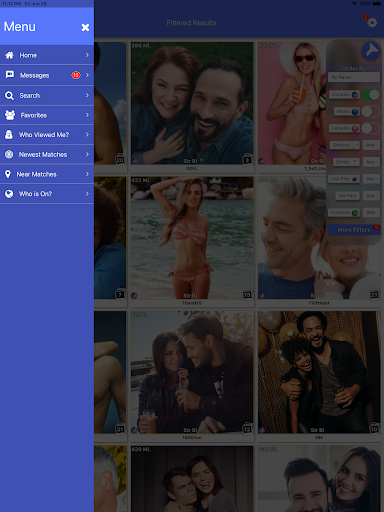Viewport: 384px width, 512px height.
Task: Click the Search magnifier icon
Action: pyautogui.click(x=9, y=96)
